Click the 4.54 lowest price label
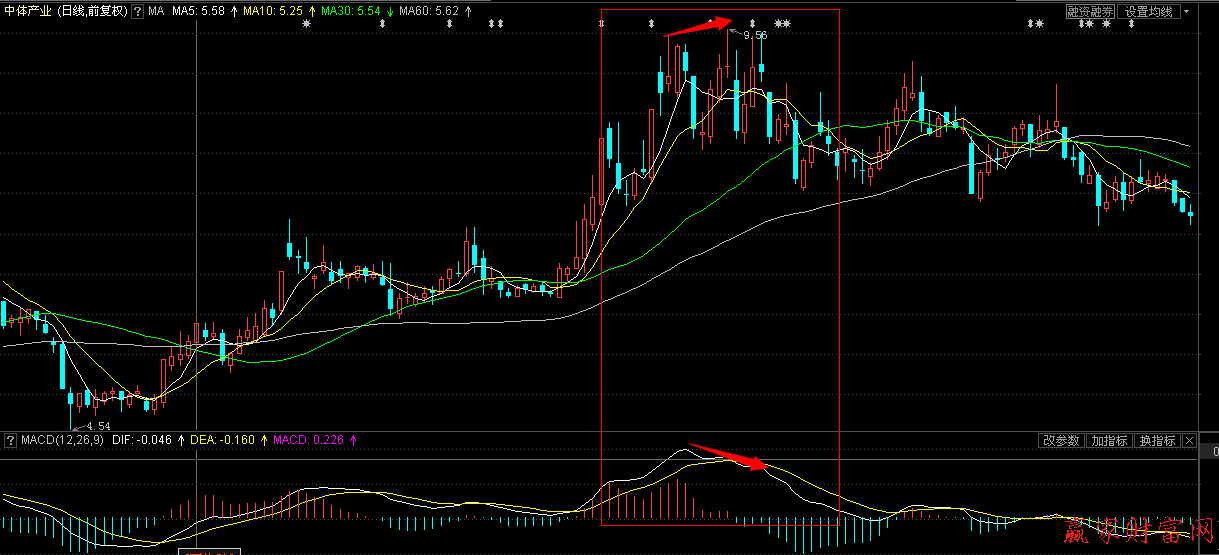Viewport: 1219px width, 555px height. tap(95, 425)
